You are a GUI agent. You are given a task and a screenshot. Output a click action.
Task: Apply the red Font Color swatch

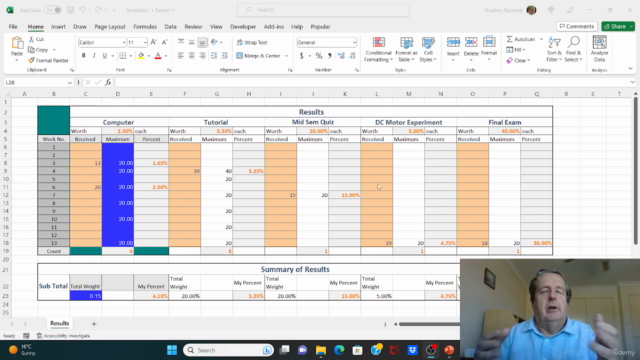(158, 56)
